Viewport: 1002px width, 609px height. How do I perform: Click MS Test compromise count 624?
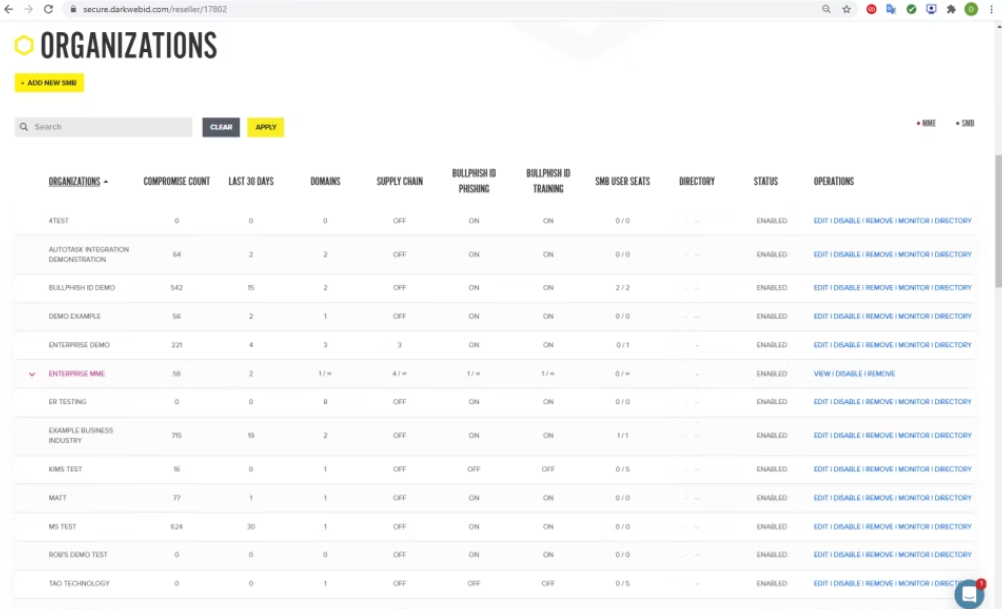click(x=176, y=527)
